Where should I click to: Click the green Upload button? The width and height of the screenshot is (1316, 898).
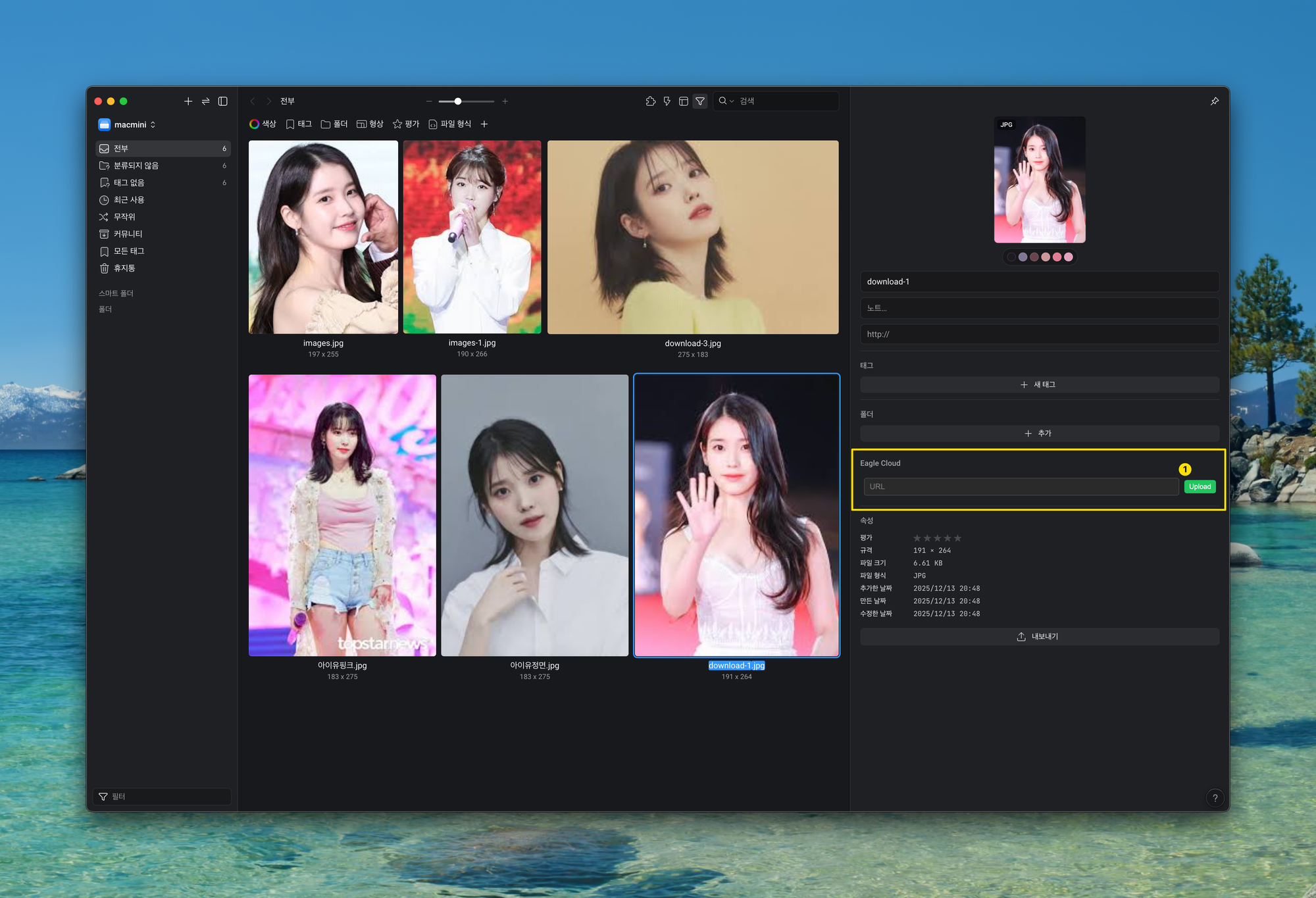coord(1199,487)
